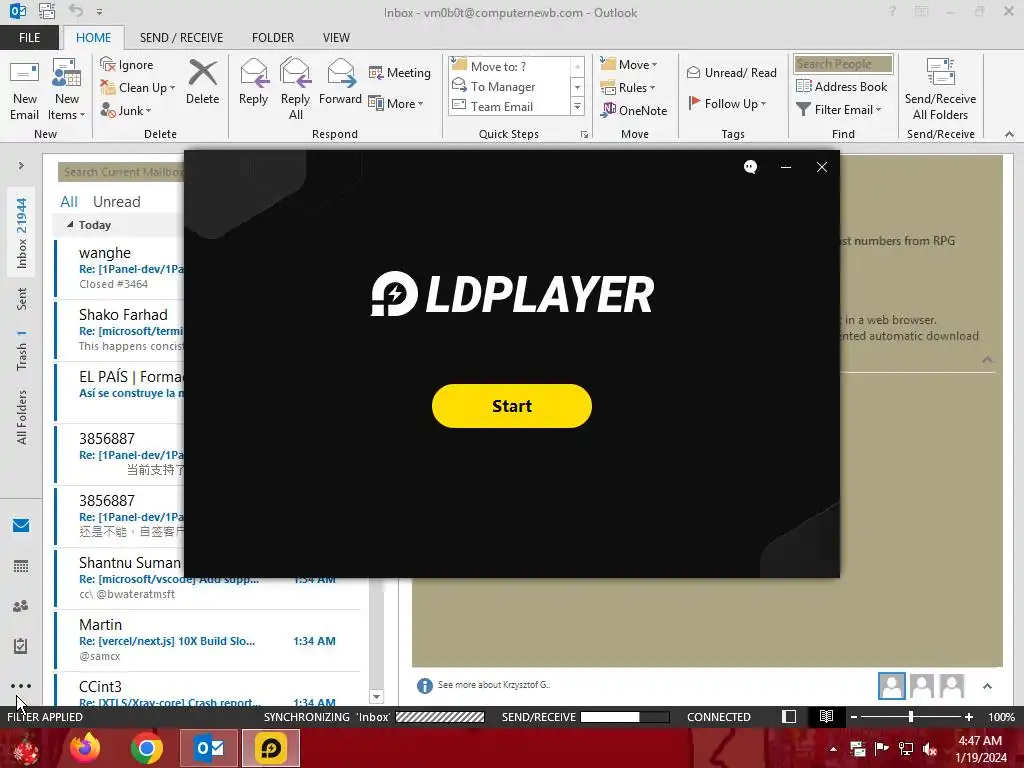
Task: Open the email from Shako Farhad
Action: 120,330
